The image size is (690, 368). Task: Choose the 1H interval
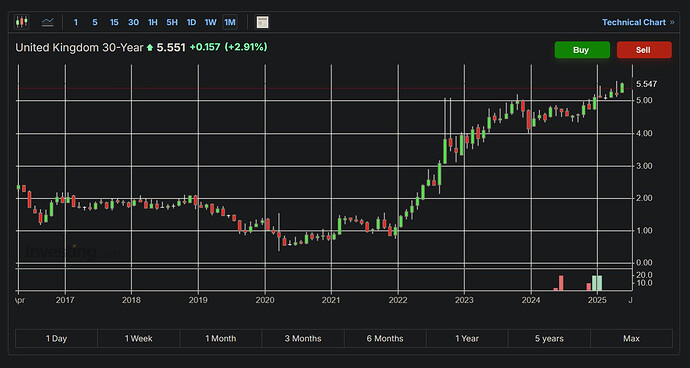pos(153,22)
